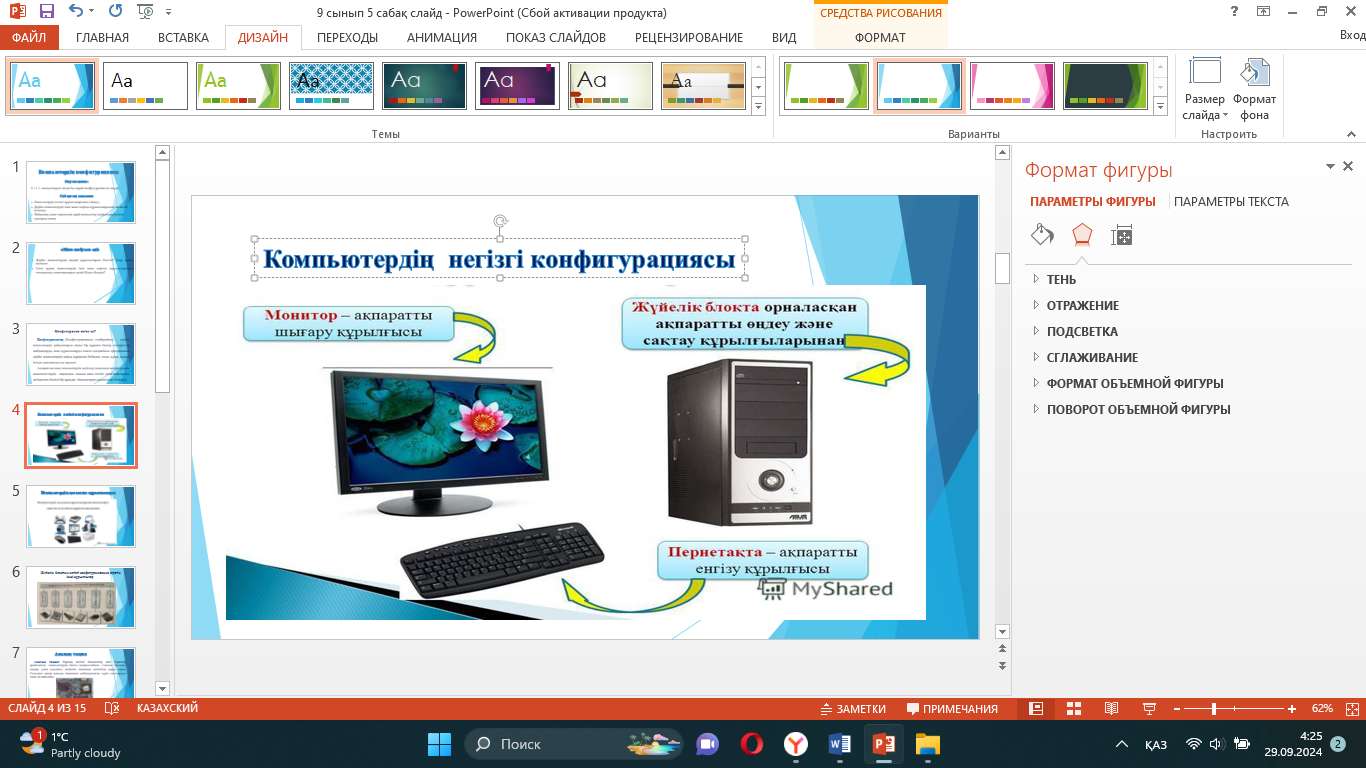Click Вход to sign in
This screenshot has height=768, width=1366.
(x=1351, y=36)
